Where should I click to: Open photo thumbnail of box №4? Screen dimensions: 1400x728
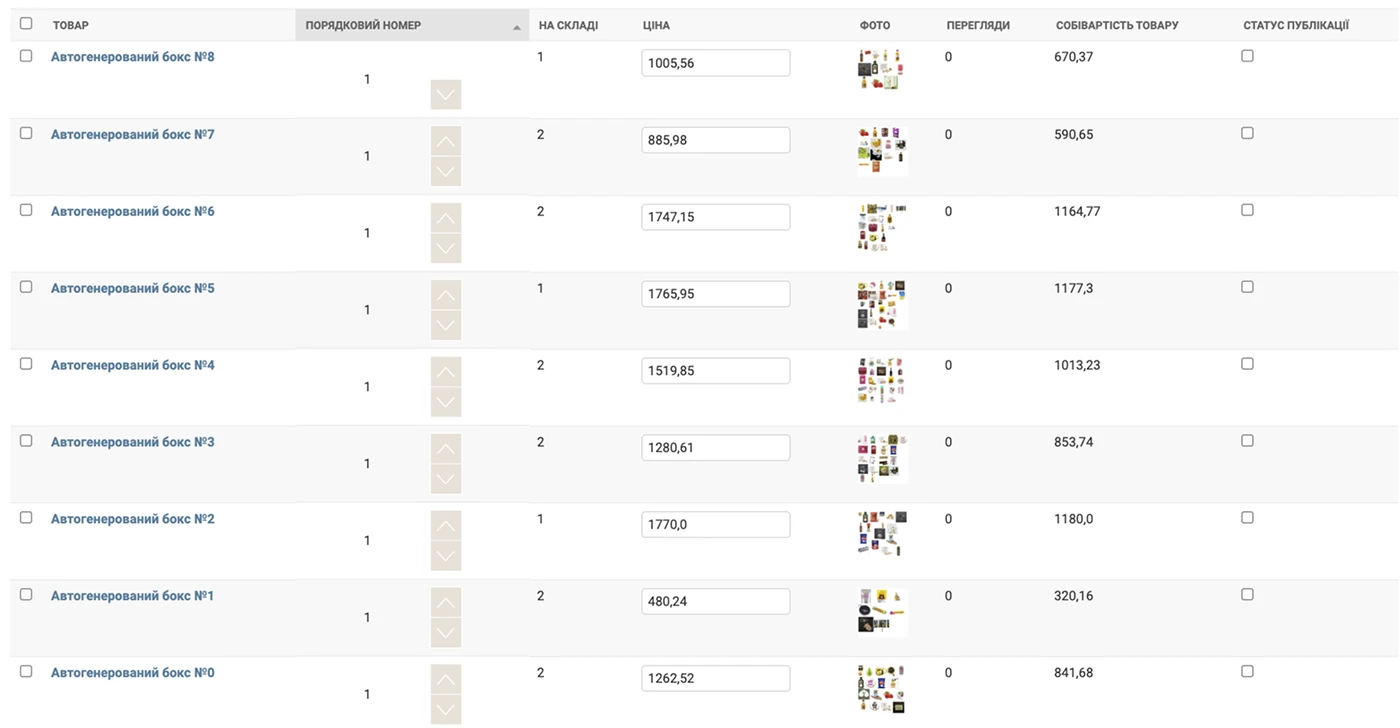881,380
